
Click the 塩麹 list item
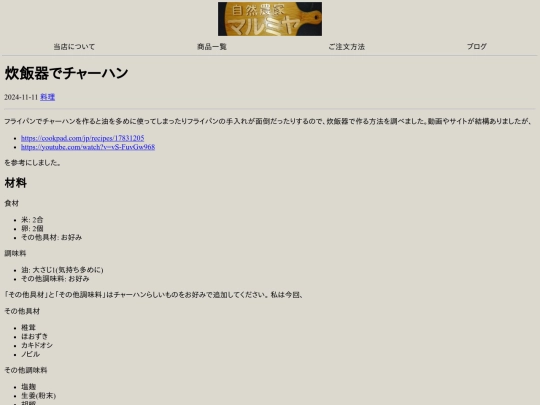coord(28,387)
